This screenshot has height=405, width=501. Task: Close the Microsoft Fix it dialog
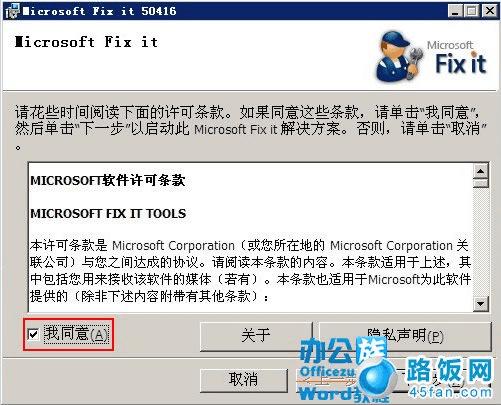(x=490, y=11)
